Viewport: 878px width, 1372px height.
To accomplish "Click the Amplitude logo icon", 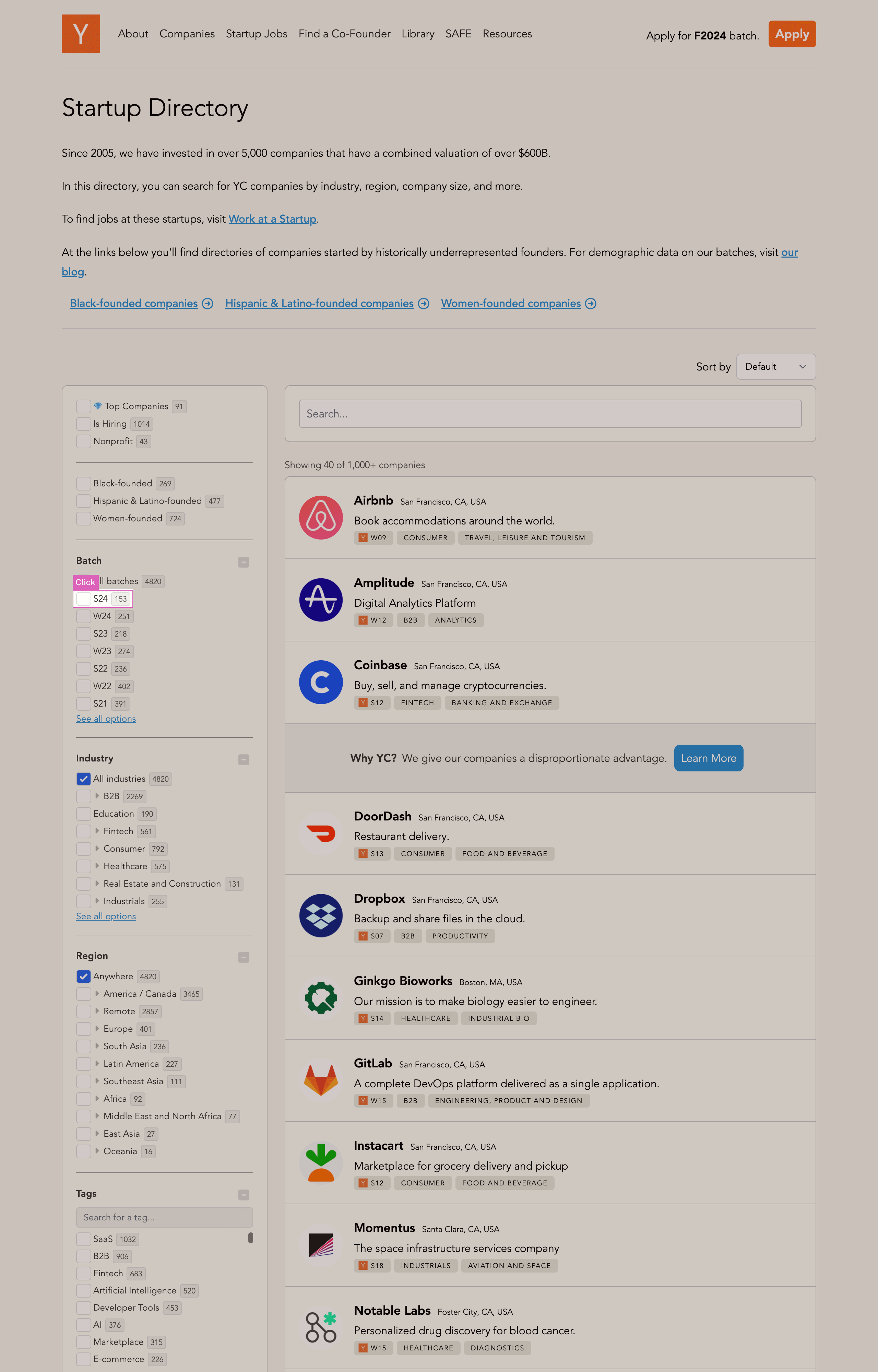I will pyautogui.click(x=320, y=600).
